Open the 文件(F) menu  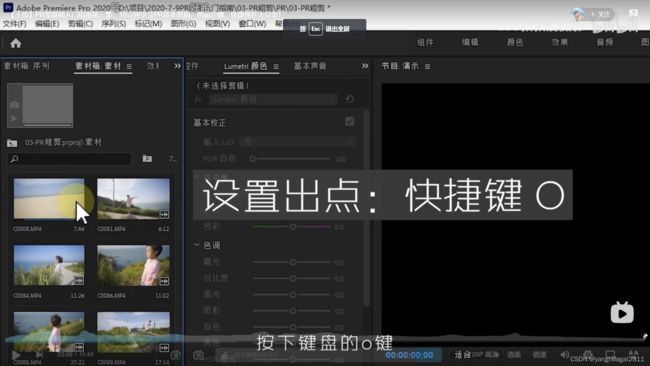click(x=15, y=24)
